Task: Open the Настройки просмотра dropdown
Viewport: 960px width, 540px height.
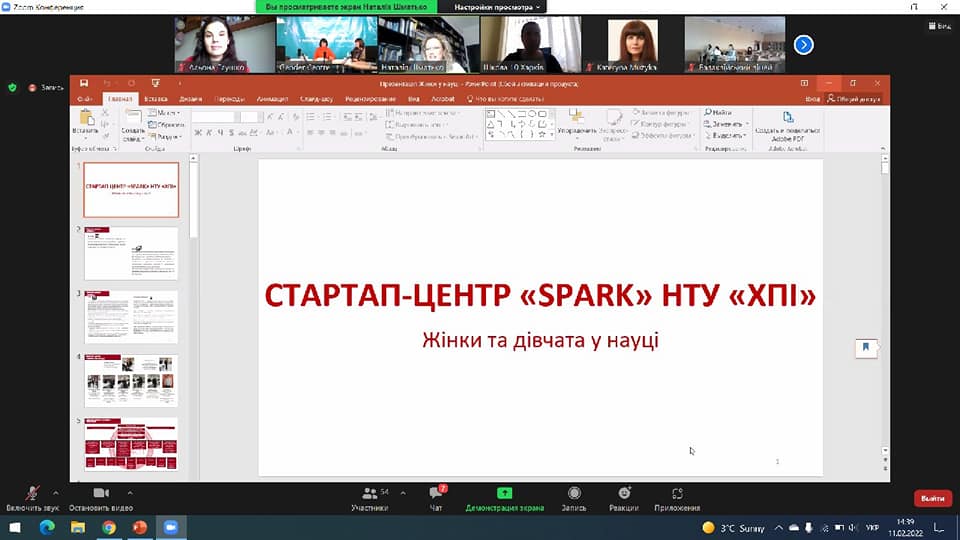Action: [496, 7]
